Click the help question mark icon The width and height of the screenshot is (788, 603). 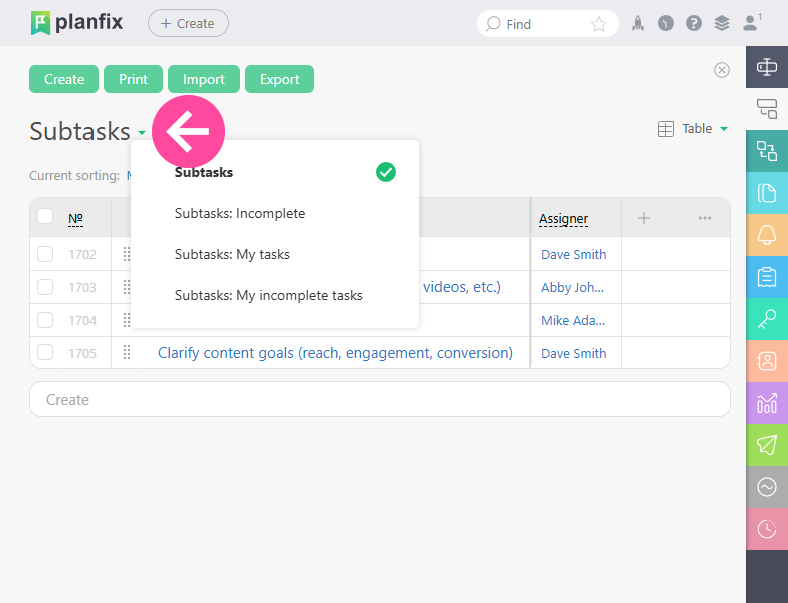point(694,24)
